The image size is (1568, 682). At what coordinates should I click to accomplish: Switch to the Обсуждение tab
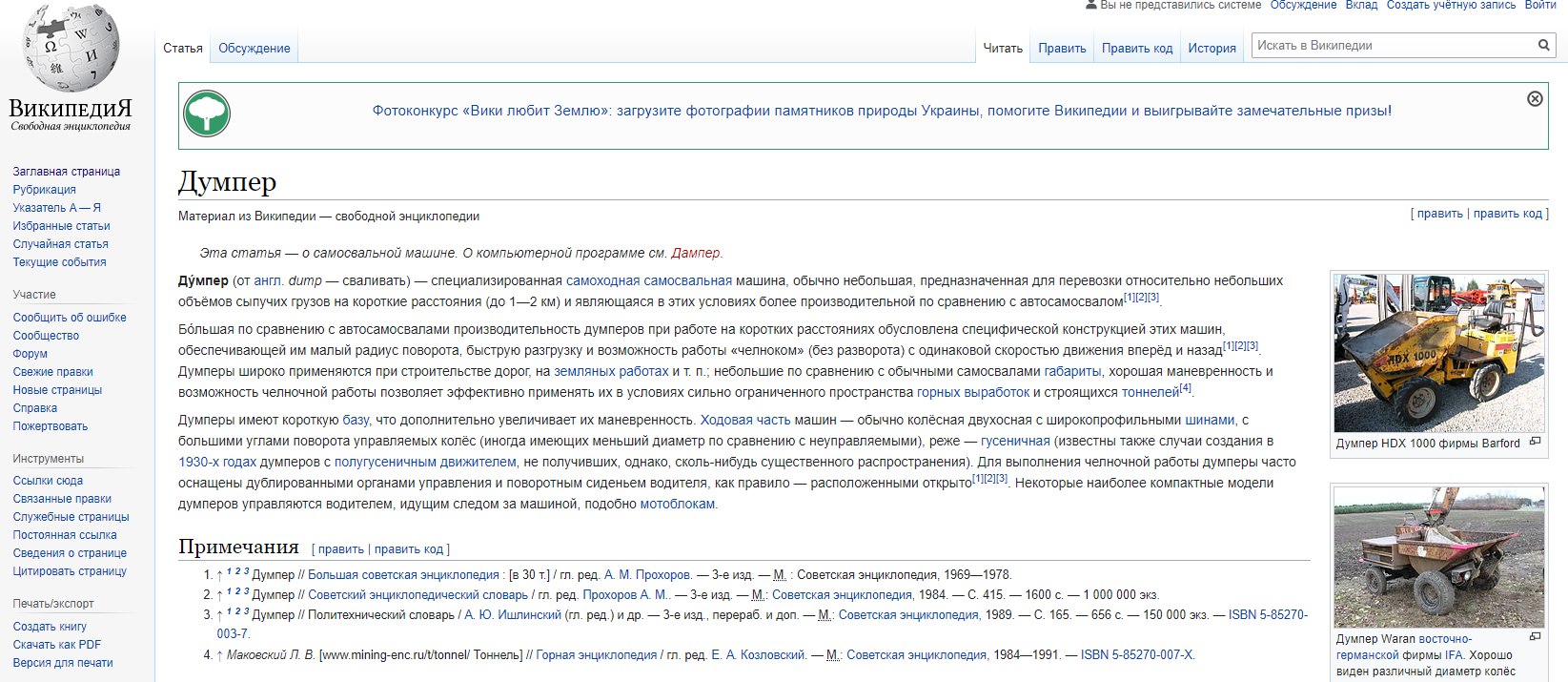click(x=255, y=48)
